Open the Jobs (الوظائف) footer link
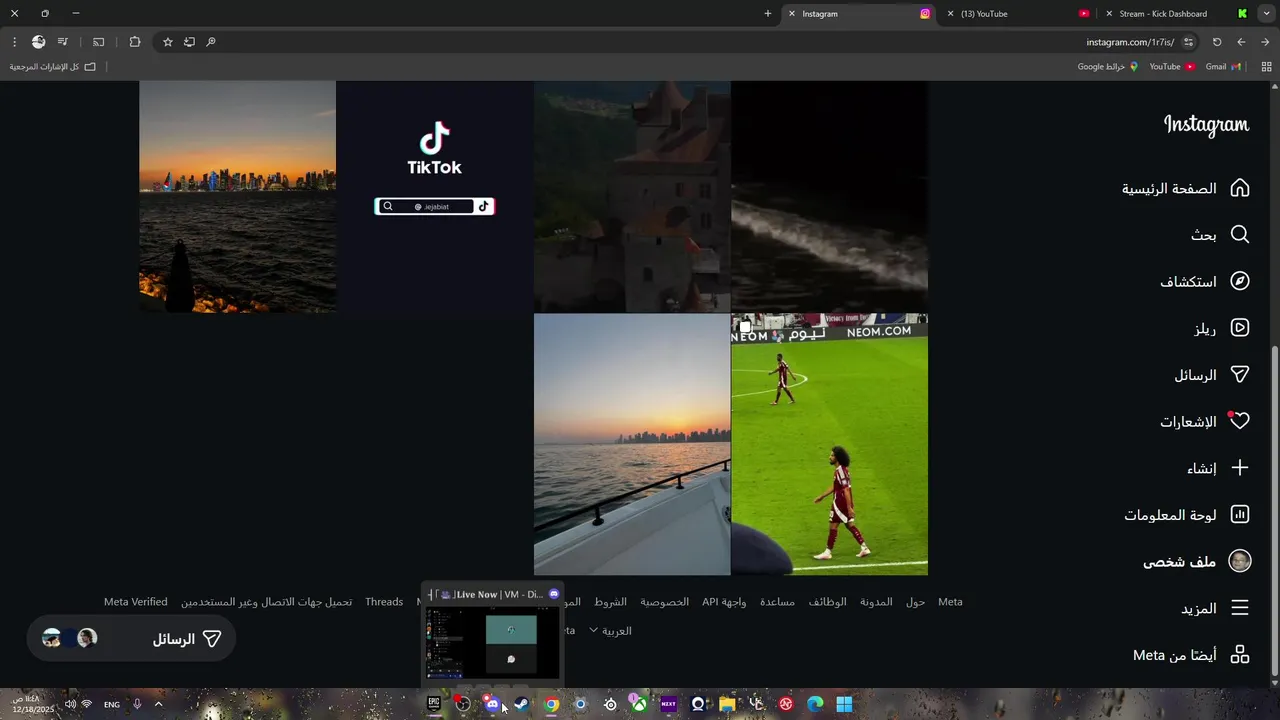 (x=827, y=602)
